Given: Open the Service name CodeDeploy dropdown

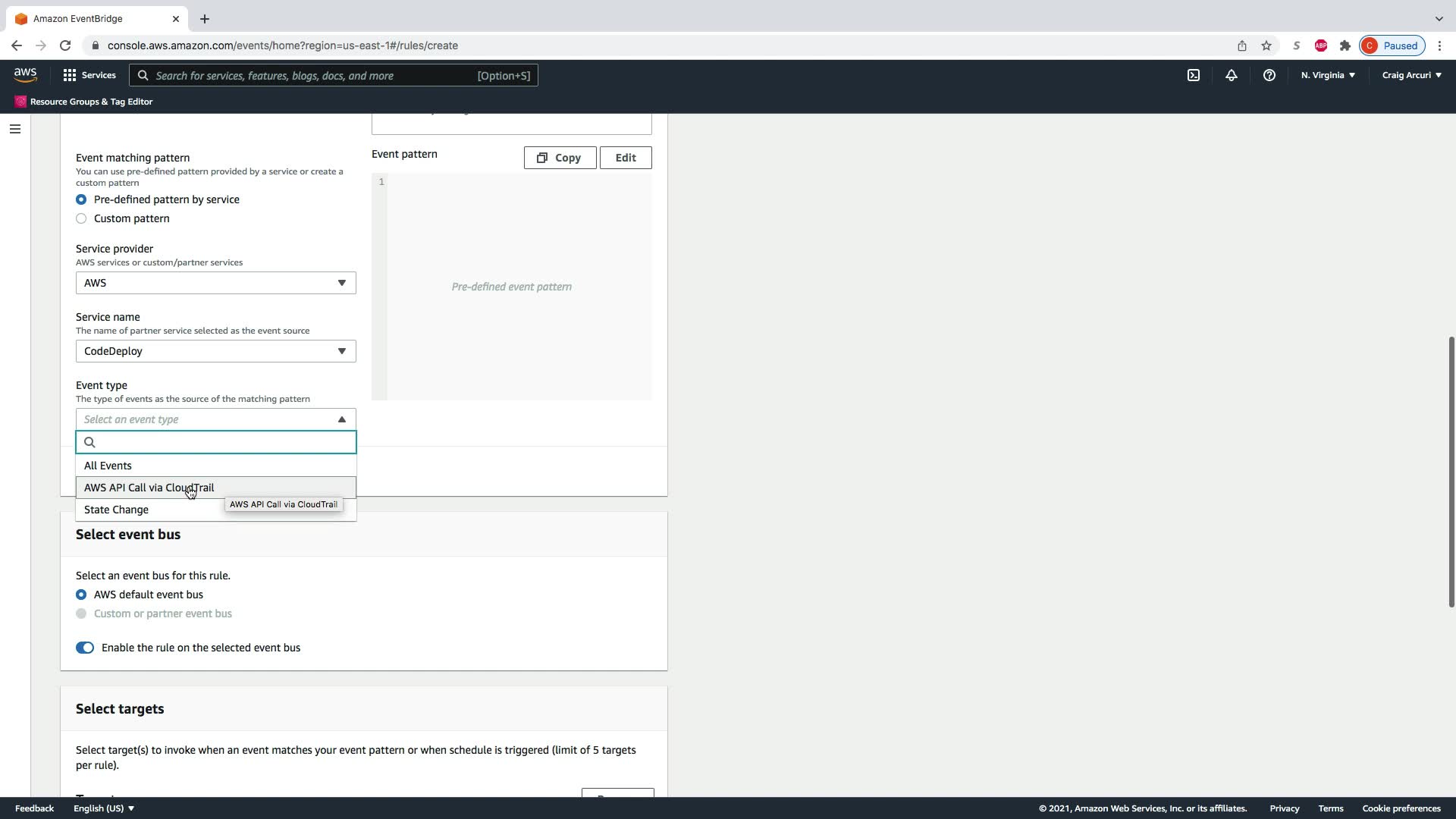Looking at the screenshot, I should point(215,351).
